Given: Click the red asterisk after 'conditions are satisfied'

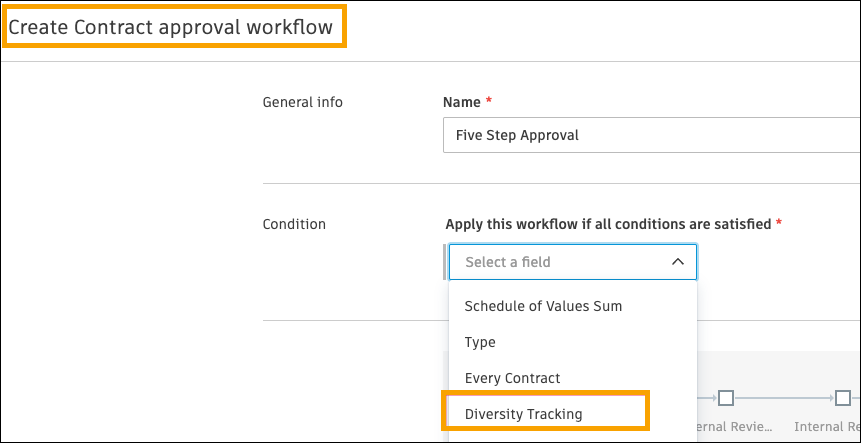Looking at the screenshot, I should (x=778, y=224).
